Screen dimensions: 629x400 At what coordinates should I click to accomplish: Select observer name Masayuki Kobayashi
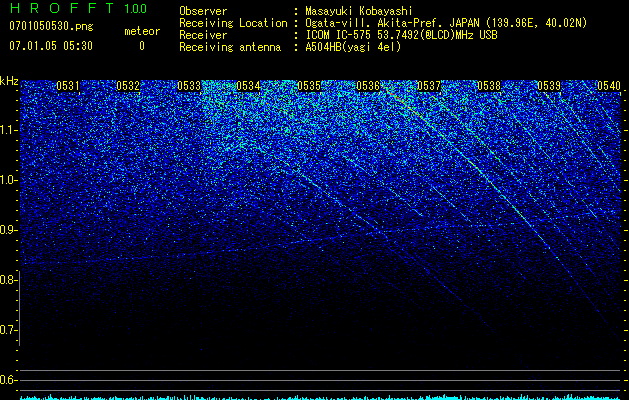click(359, 11)
